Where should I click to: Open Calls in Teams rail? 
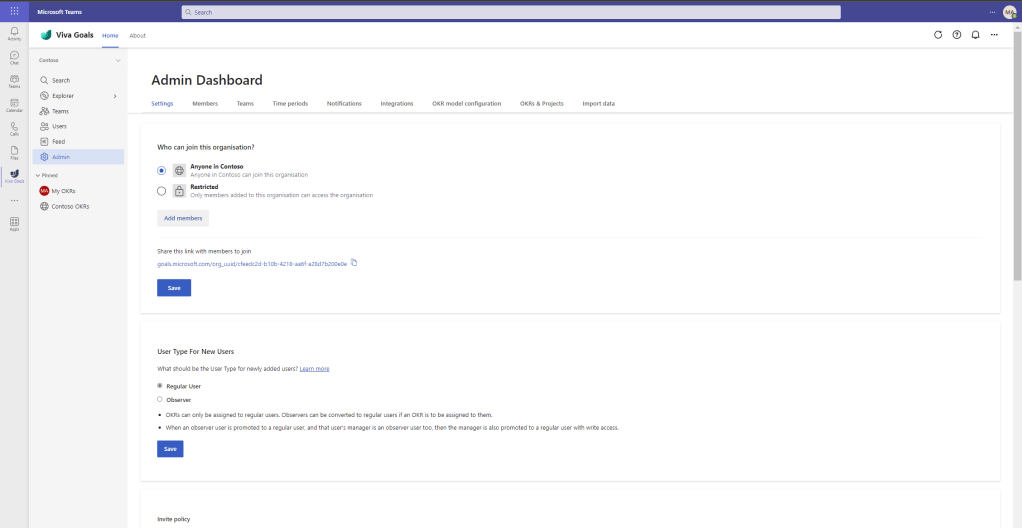(x=14, y=129)
